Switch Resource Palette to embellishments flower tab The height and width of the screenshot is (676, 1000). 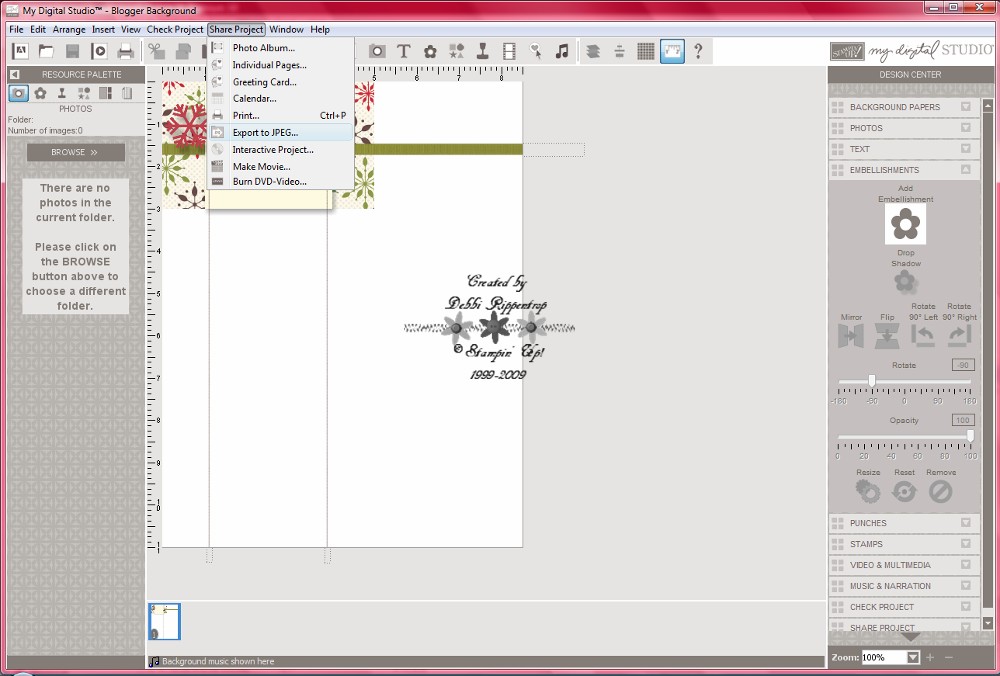(x=40, y=93)
